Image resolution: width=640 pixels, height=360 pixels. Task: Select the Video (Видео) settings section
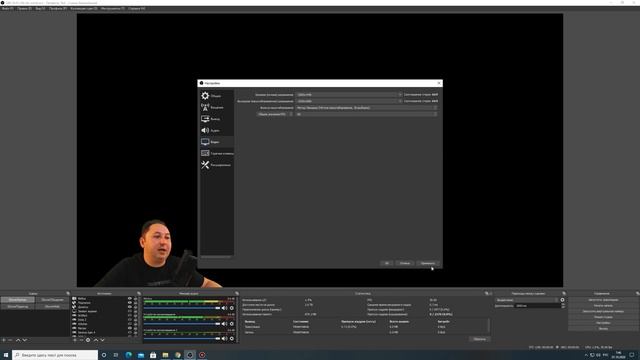pyautogui.click(x=216, y=142)
